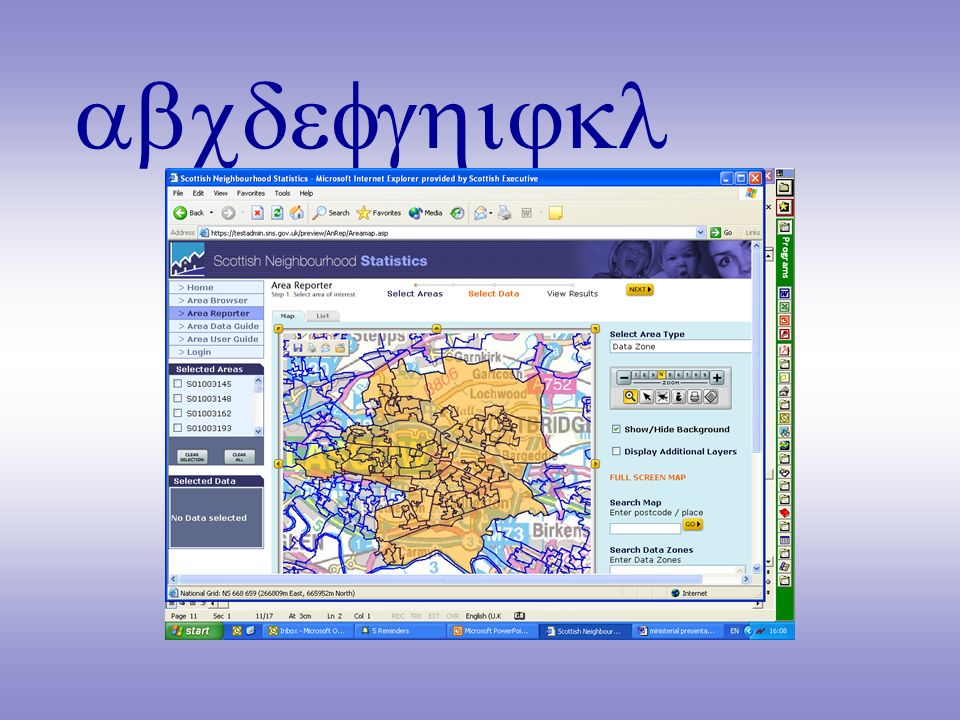This screenshot has width=960, height=720.
Task: Select the map zoom magnifier tool
Action: [x=630, y=397]
